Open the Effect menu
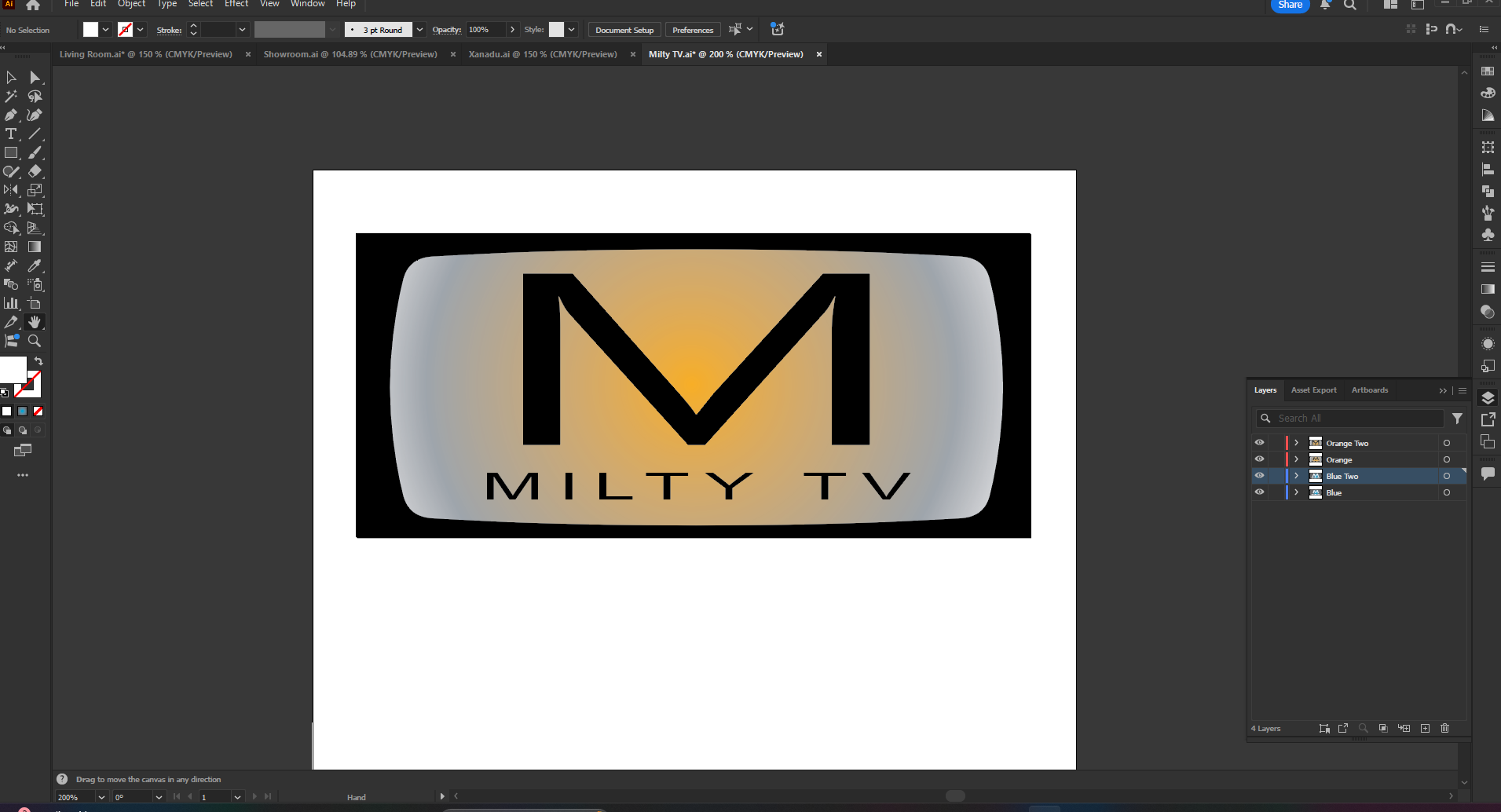The width and height of the screenshot is (1501, 812). [236, 4]
